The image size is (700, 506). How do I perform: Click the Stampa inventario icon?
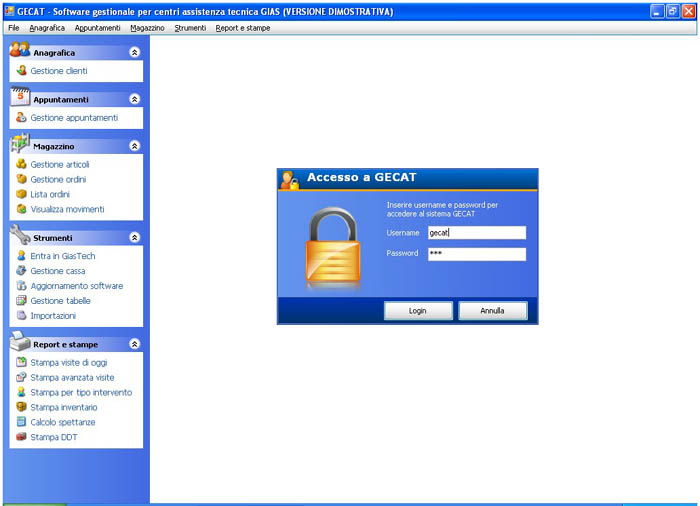[21, 407]
